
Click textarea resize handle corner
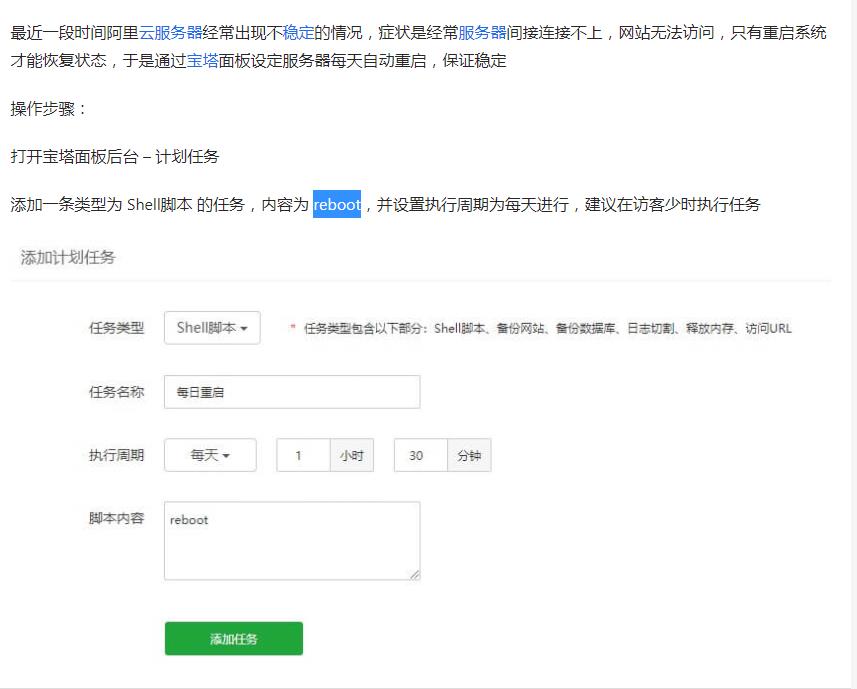click(x=415, y=575)
